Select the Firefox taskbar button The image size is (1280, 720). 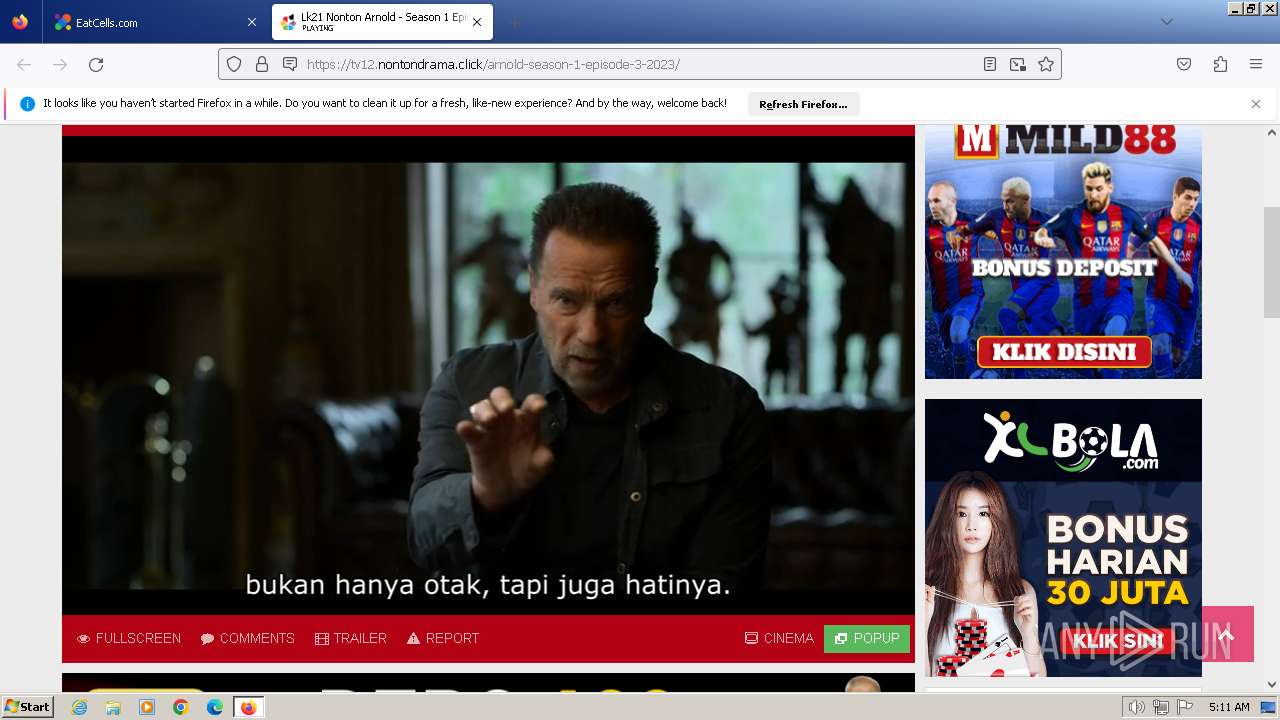click(248, 707)
